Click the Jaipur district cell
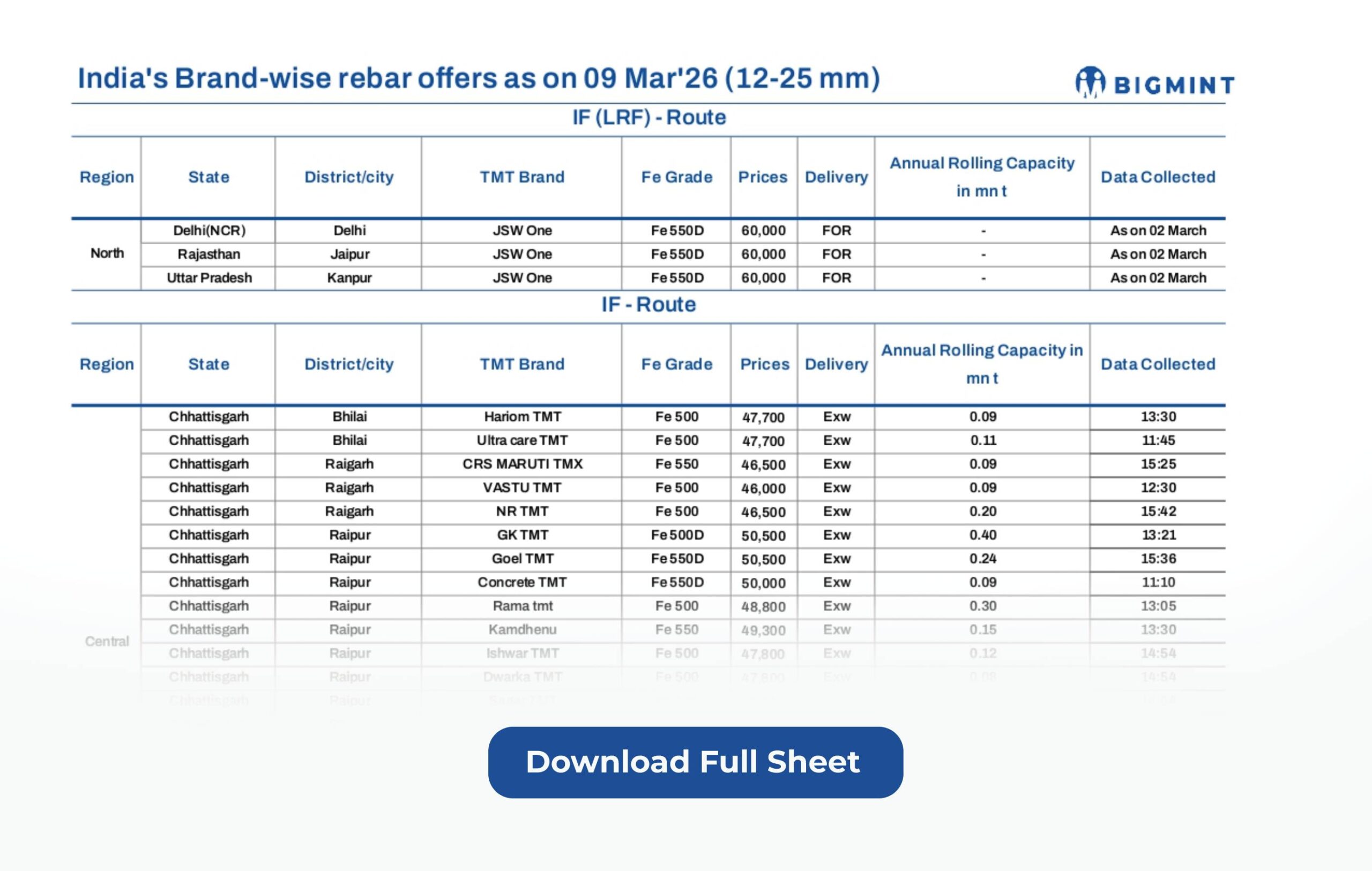The image size is (1372, 871). pos(349,254)
